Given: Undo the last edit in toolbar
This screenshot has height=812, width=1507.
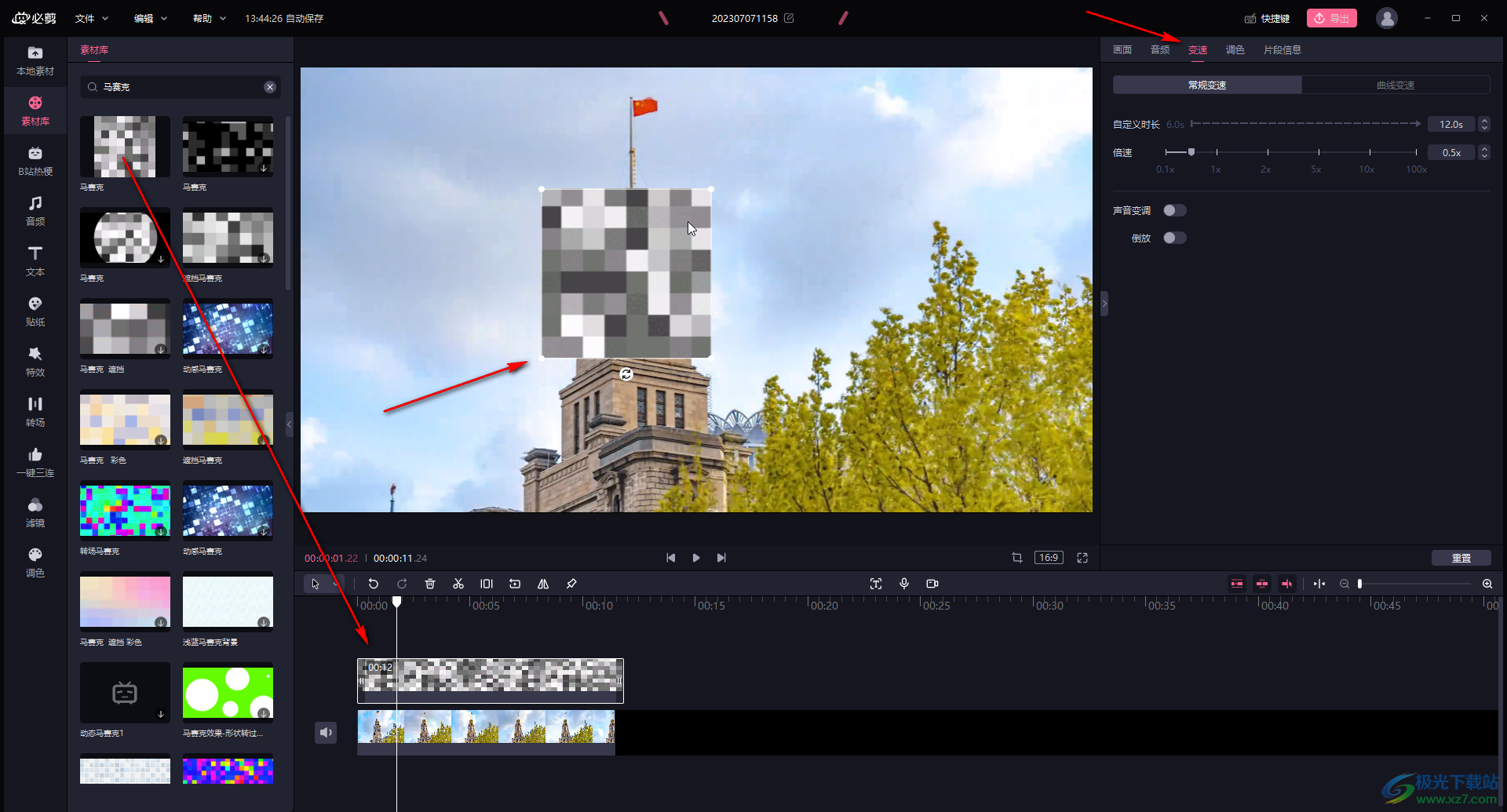Looking at the screenshot, I should point(374,584).
